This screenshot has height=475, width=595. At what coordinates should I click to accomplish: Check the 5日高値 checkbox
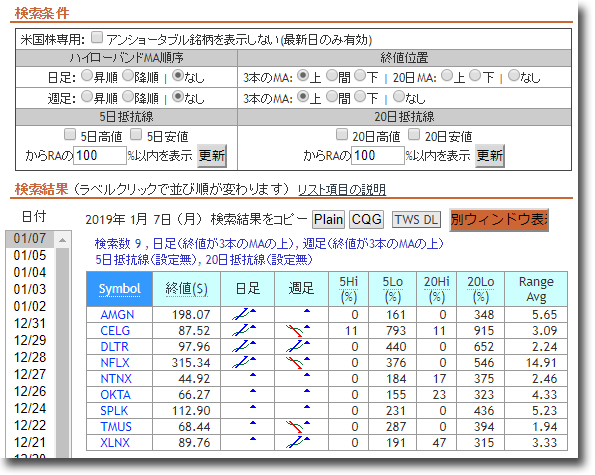click(70, 134)
